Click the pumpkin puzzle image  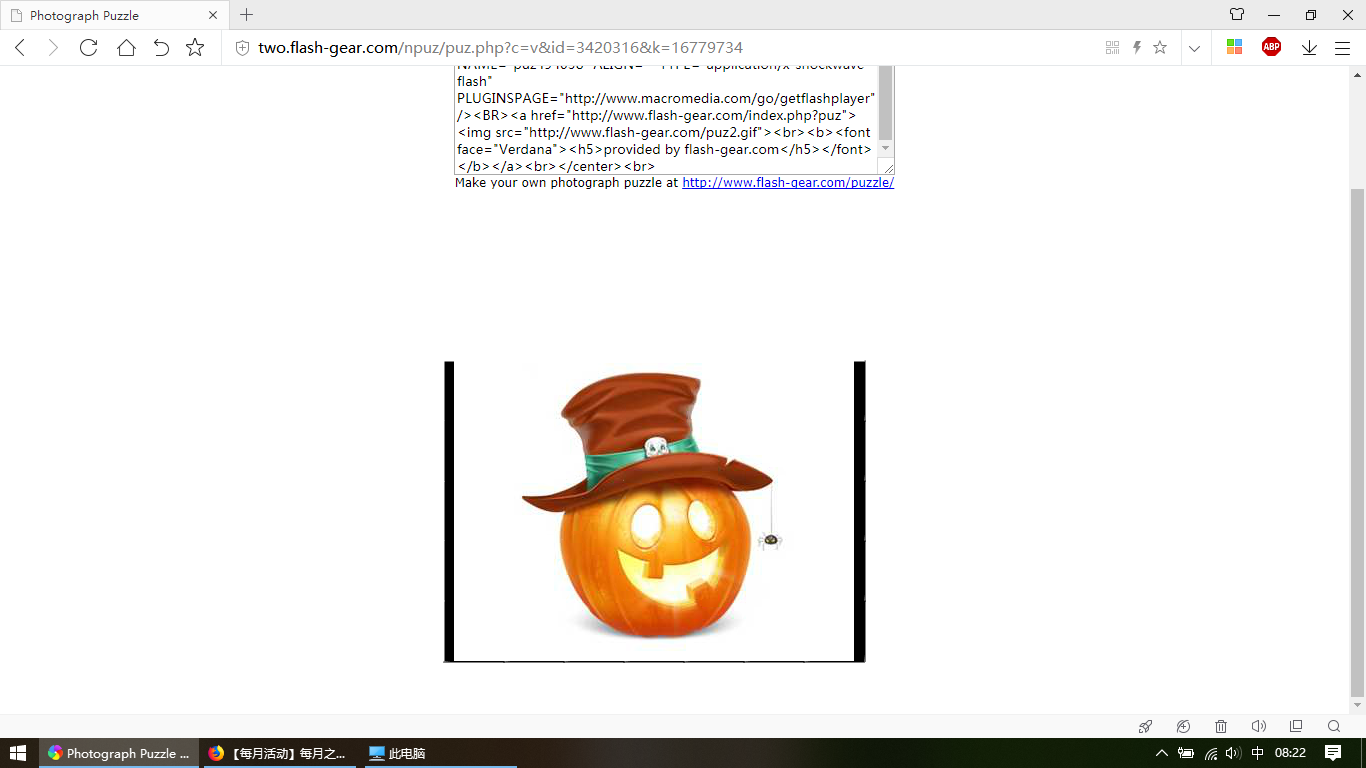tap(655, 511)
